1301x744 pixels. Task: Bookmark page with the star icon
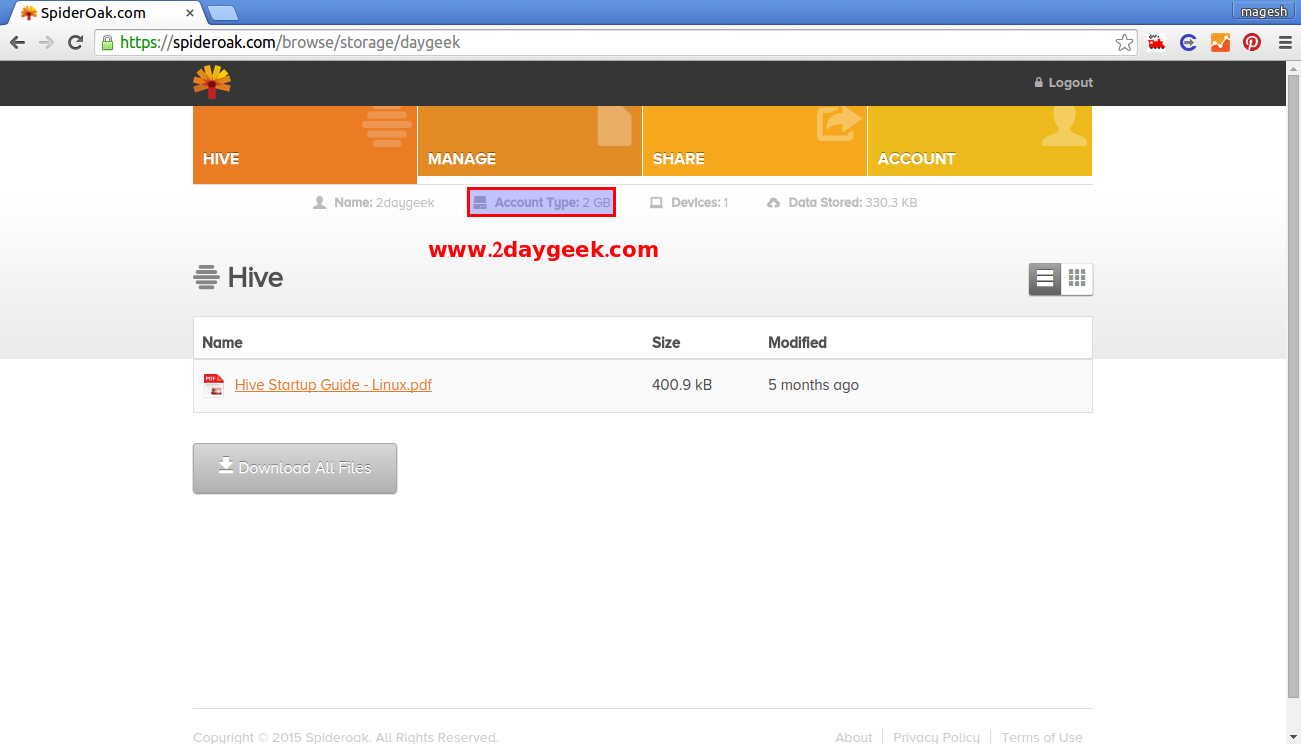tap(1125, 42)
